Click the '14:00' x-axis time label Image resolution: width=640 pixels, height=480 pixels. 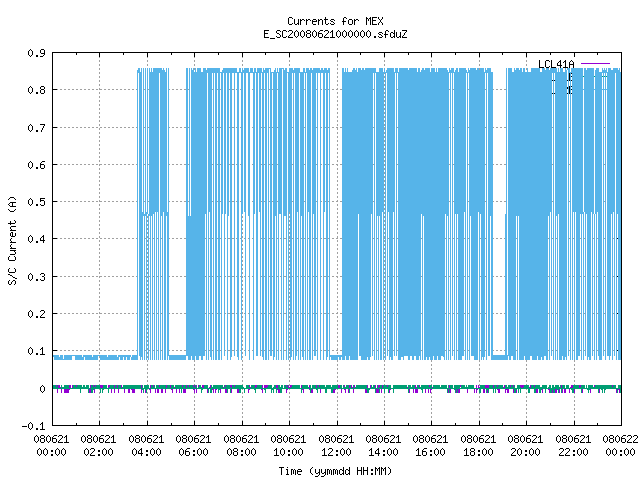[x=383, y=452]
